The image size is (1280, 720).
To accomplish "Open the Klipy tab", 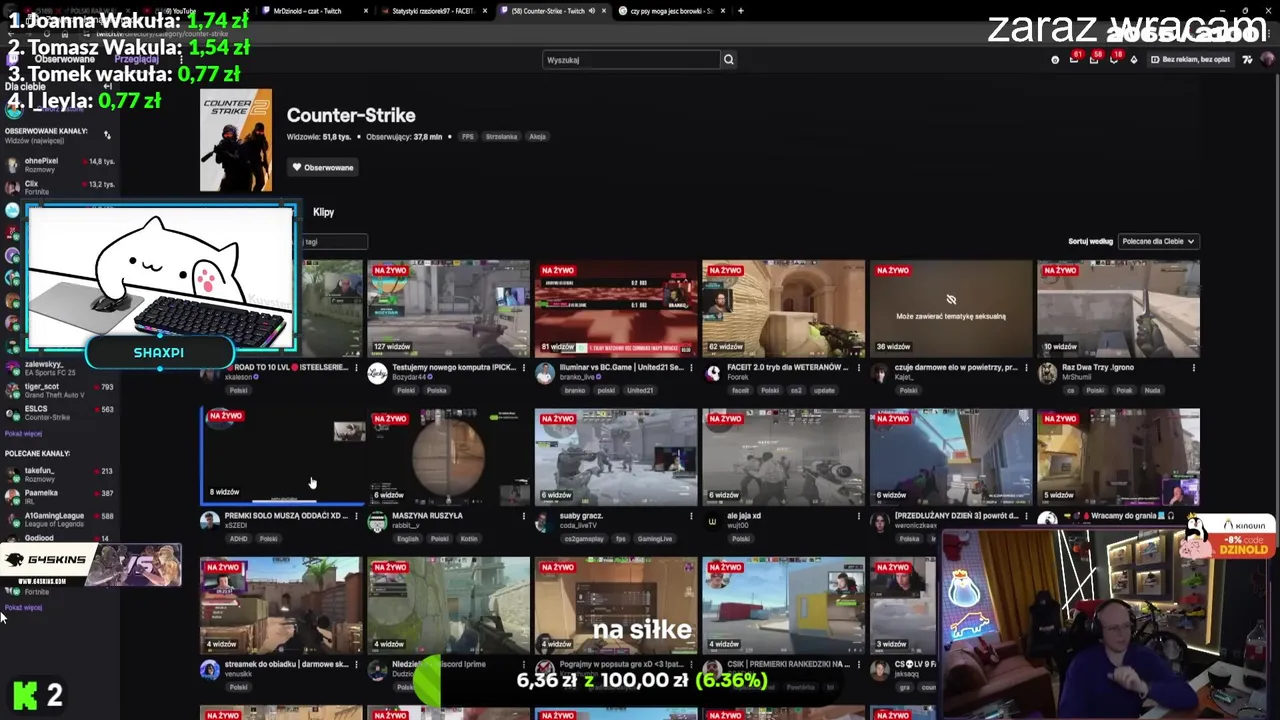I will coord(323,212).
